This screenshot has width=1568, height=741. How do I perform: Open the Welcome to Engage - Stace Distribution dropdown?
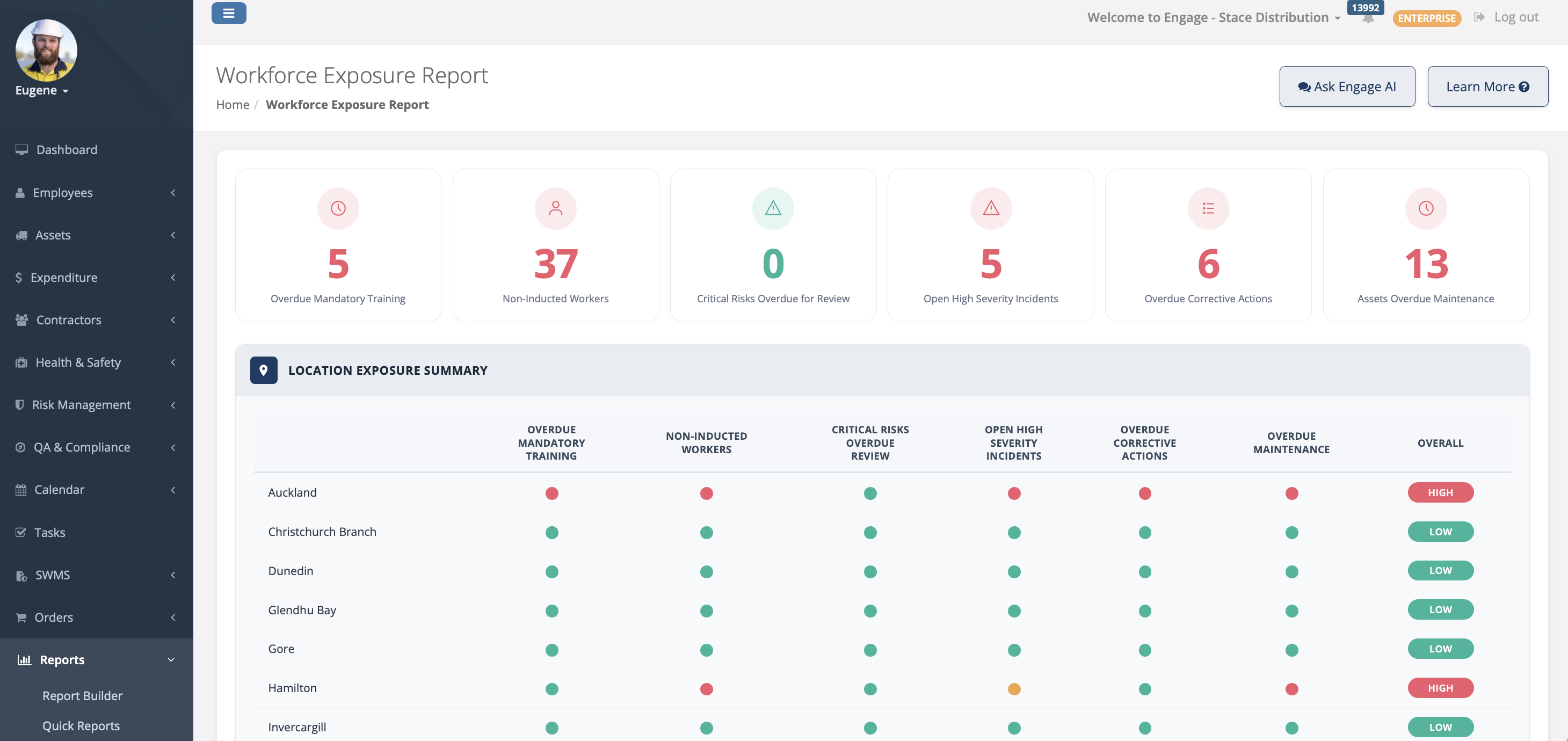click(1214, 17)
